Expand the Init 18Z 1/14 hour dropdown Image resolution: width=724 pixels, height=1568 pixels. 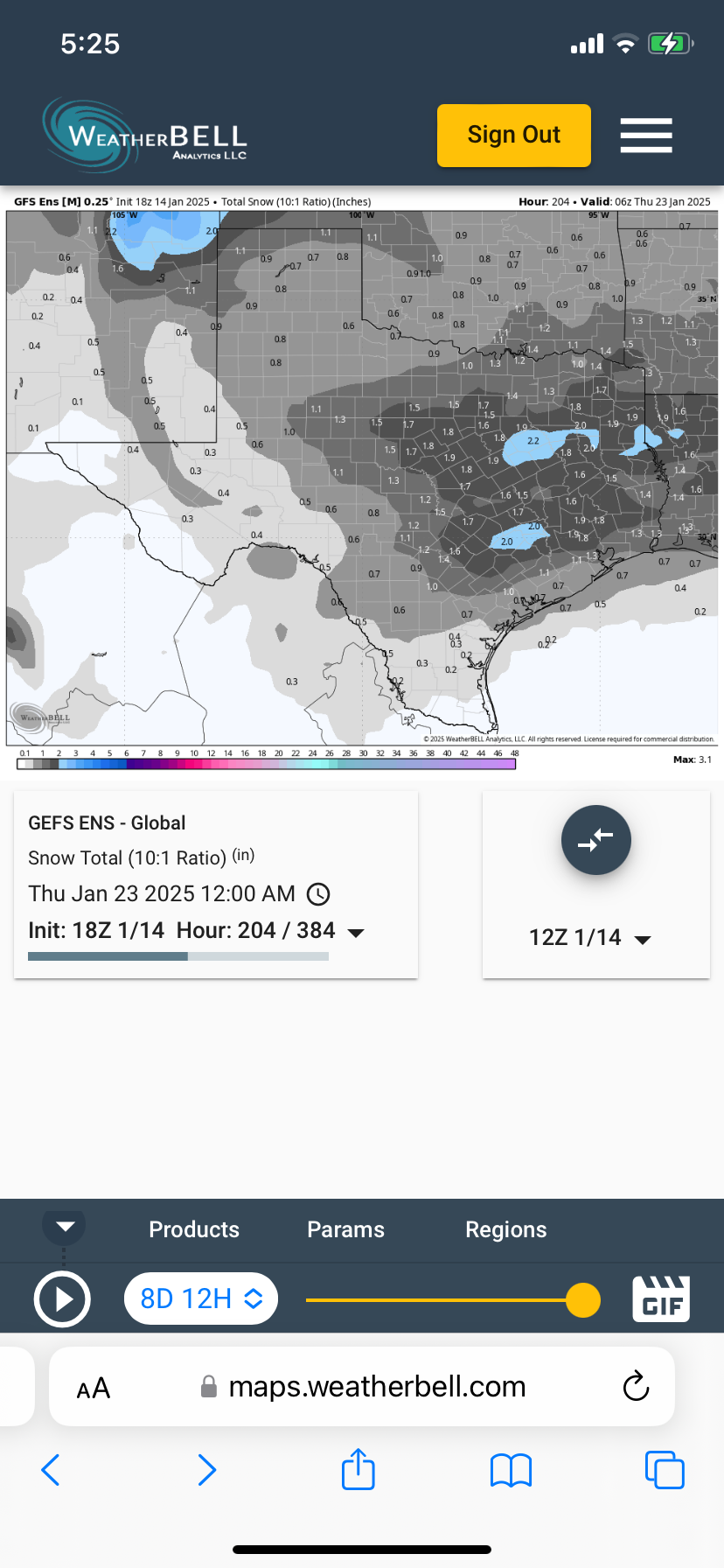click(x=356, y=933)
